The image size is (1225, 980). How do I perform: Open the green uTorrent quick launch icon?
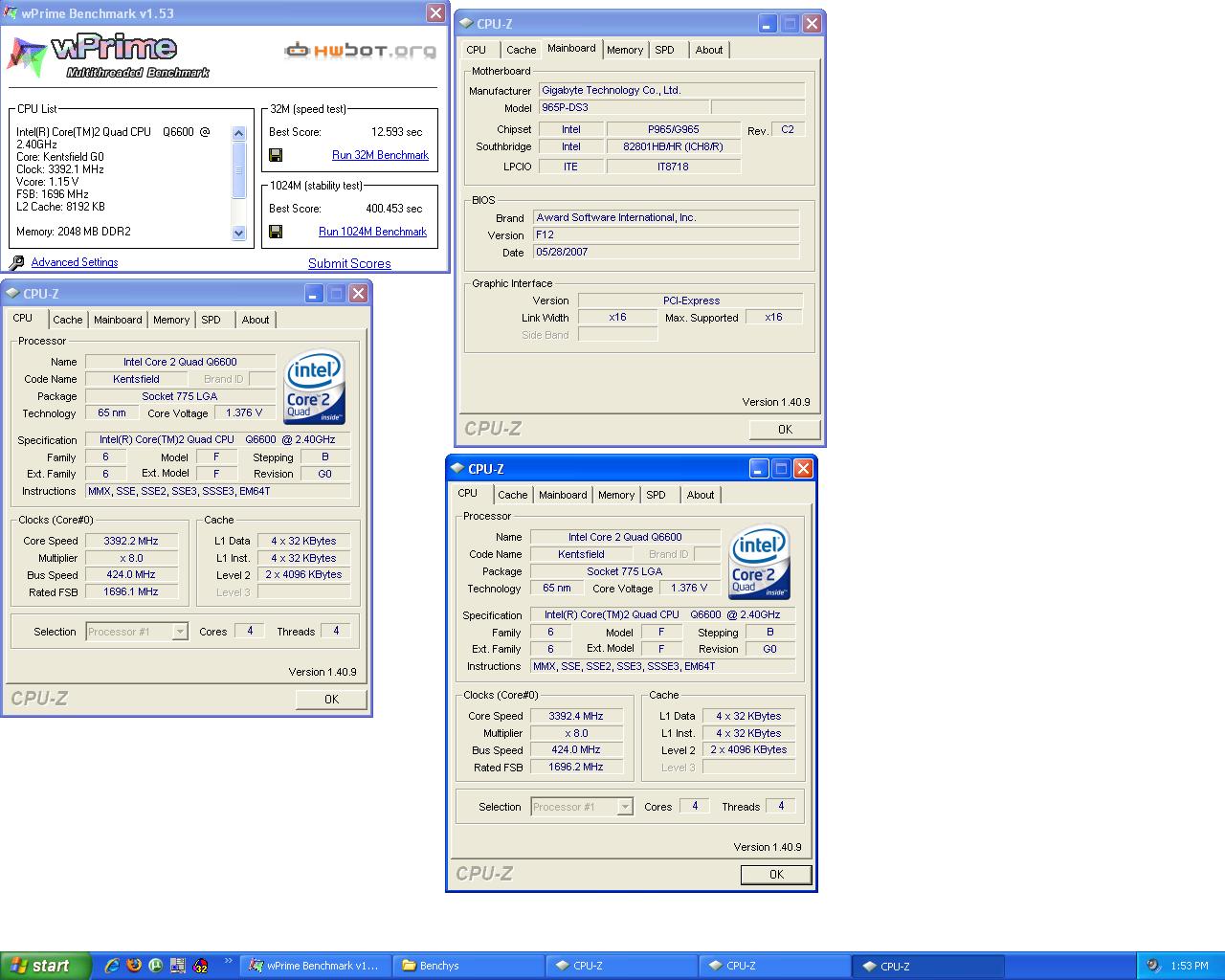[x=156, y=966]
